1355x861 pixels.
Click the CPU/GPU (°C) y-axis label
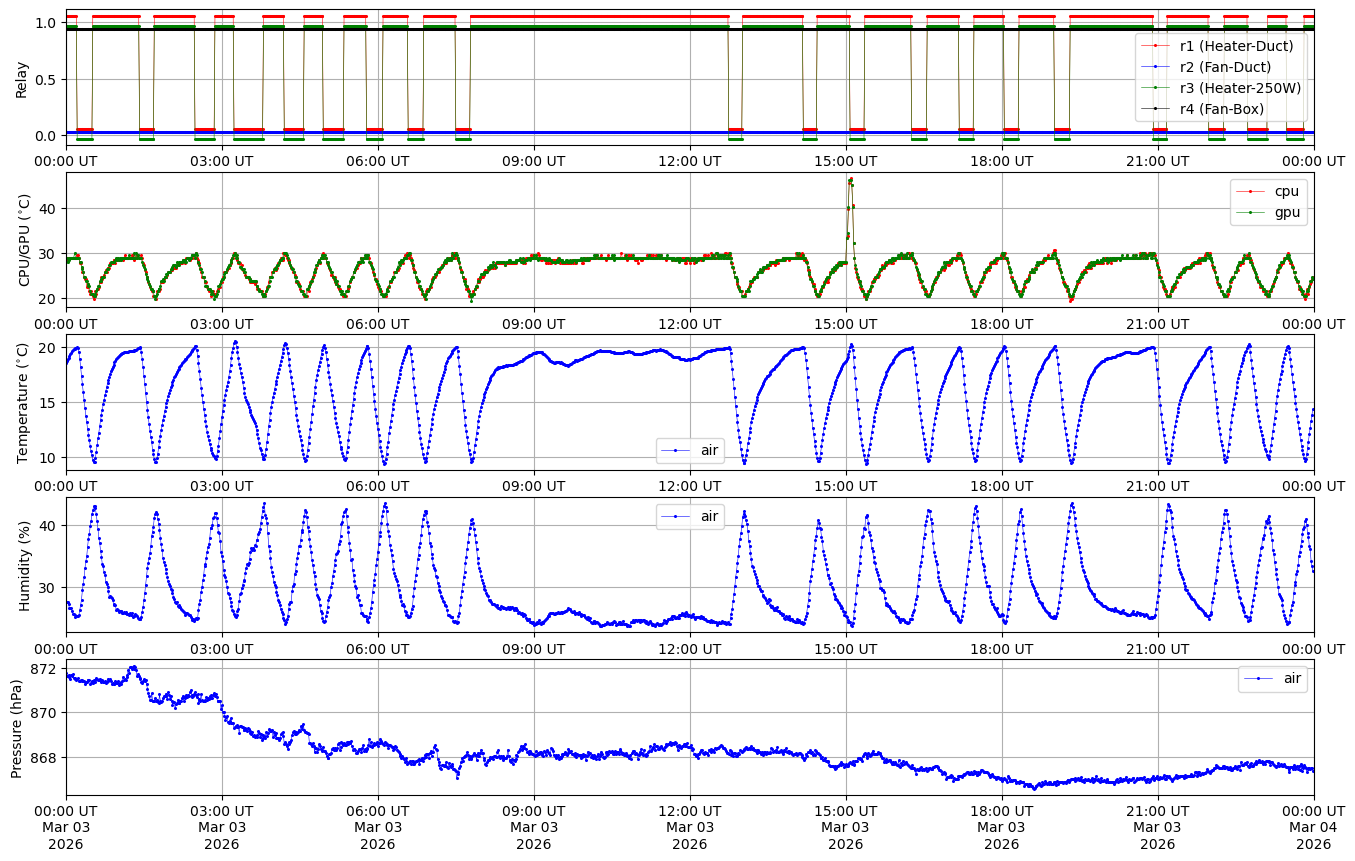click(x=25, y=240)
